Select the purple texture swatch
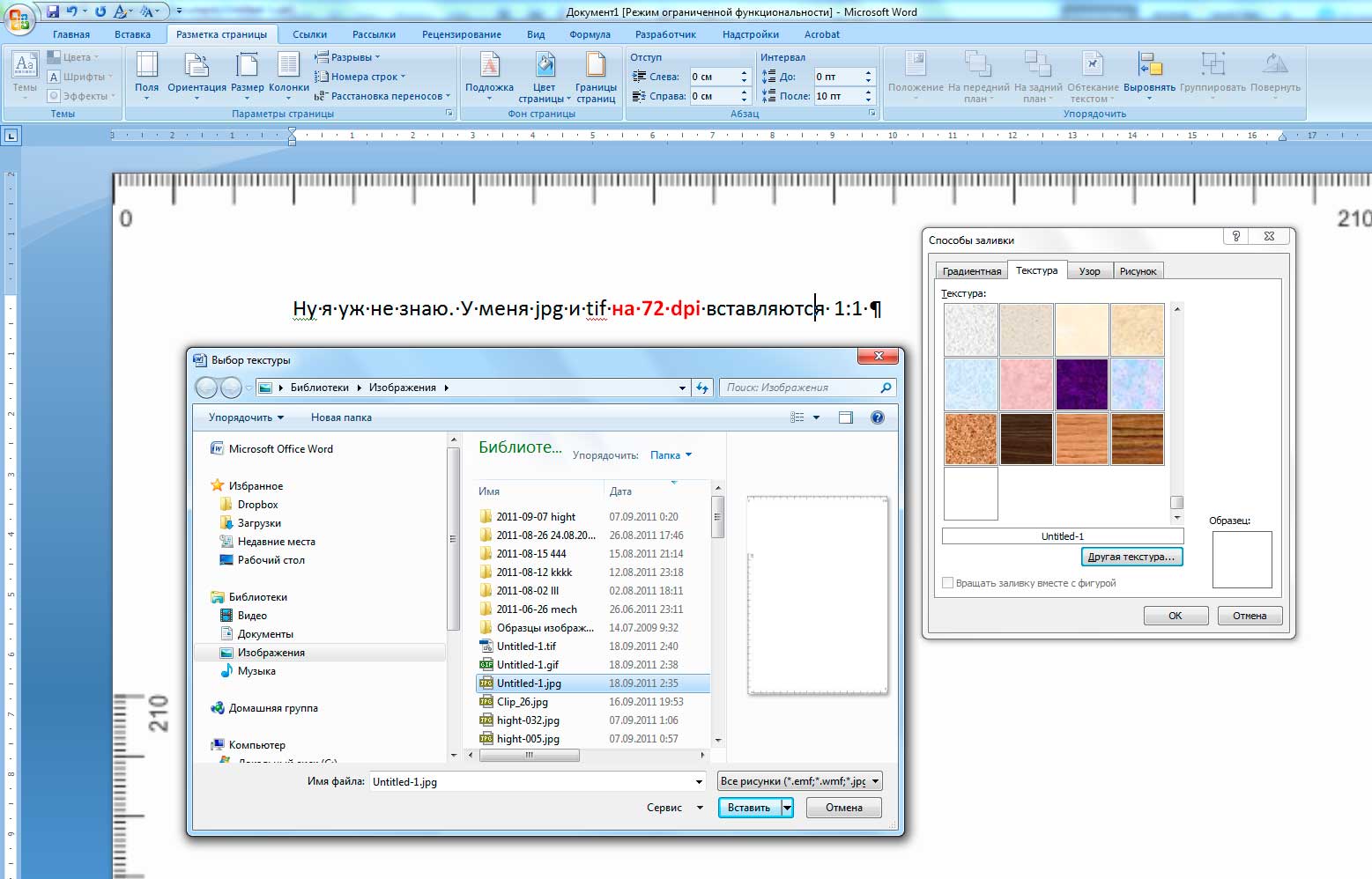This screenshot has height=879, width=1372. (x=1081, y=384)
